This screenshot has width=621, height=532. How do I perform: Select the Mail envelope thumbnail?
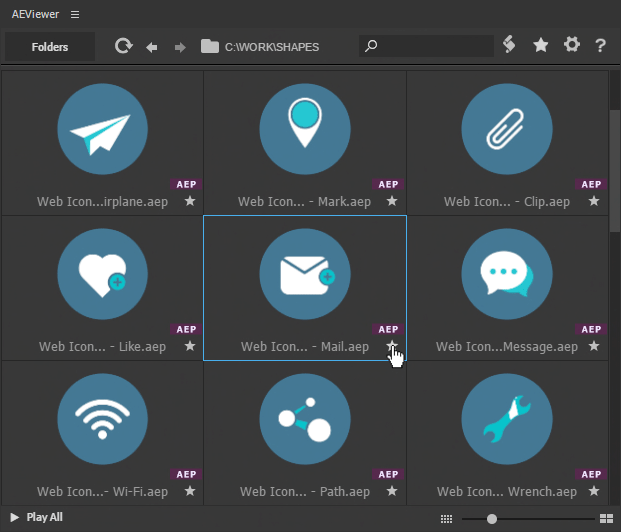point(305,274)
